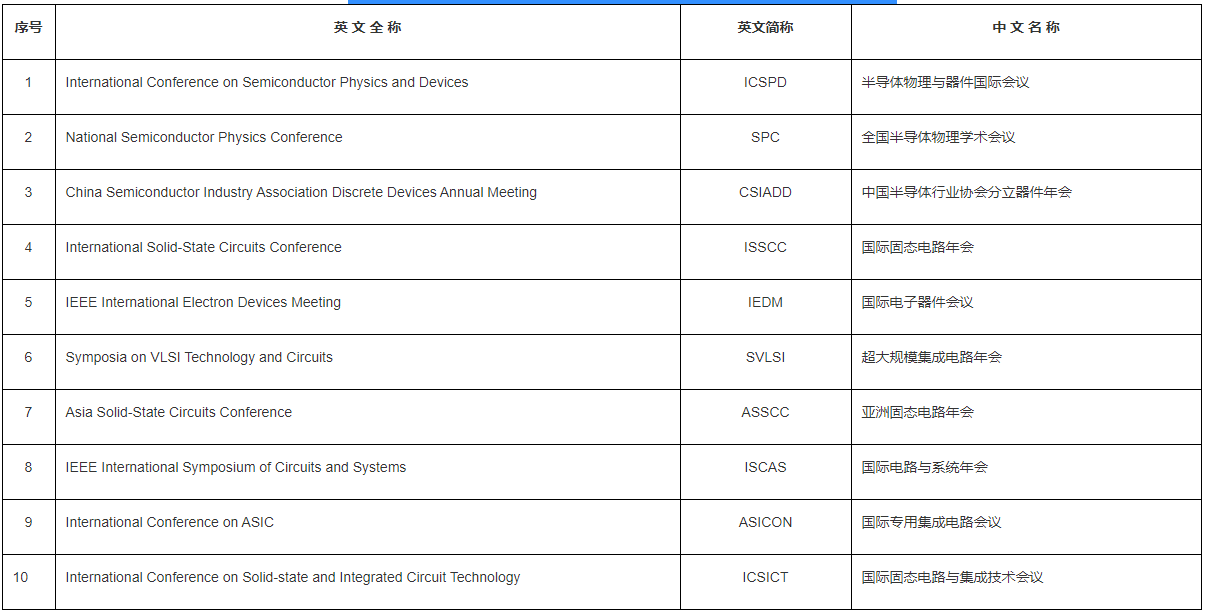This screenshot has height=615, width=1206.
Task: Click the 超大规模集成电路年会 cell
Action: (931, 358)
